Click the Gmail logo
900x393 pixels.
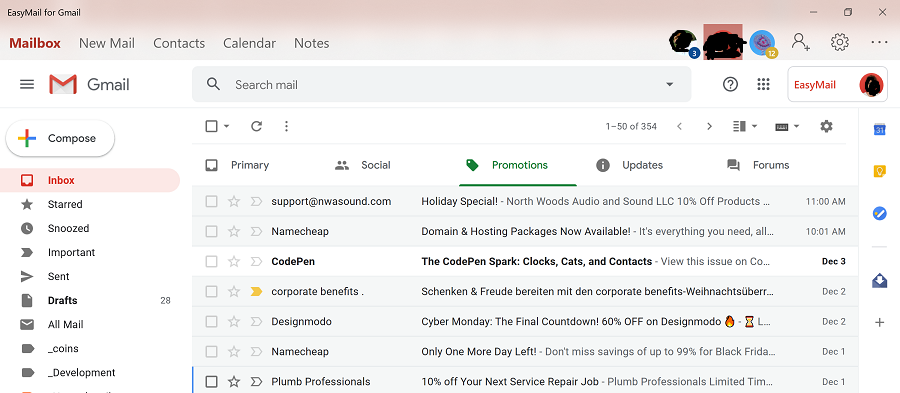89,84
